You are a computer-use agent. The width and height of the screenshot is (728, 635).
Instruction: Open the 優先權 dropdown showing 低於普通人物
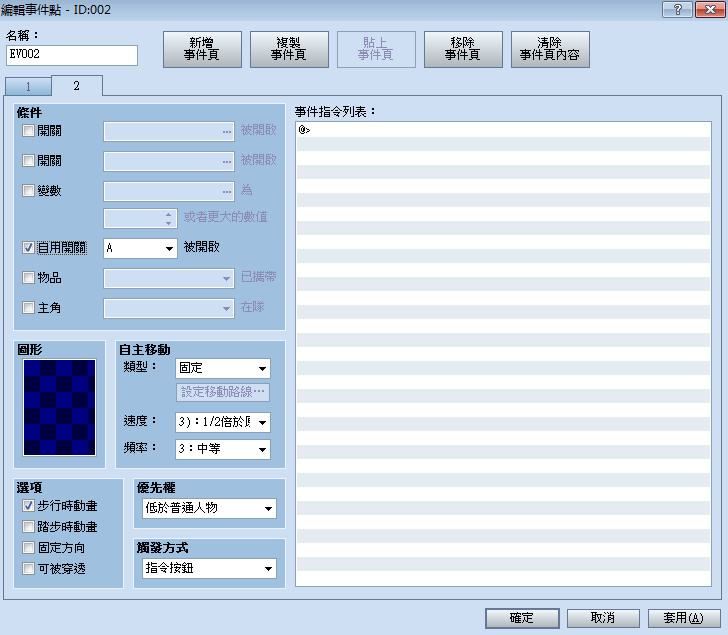[209, 508]
